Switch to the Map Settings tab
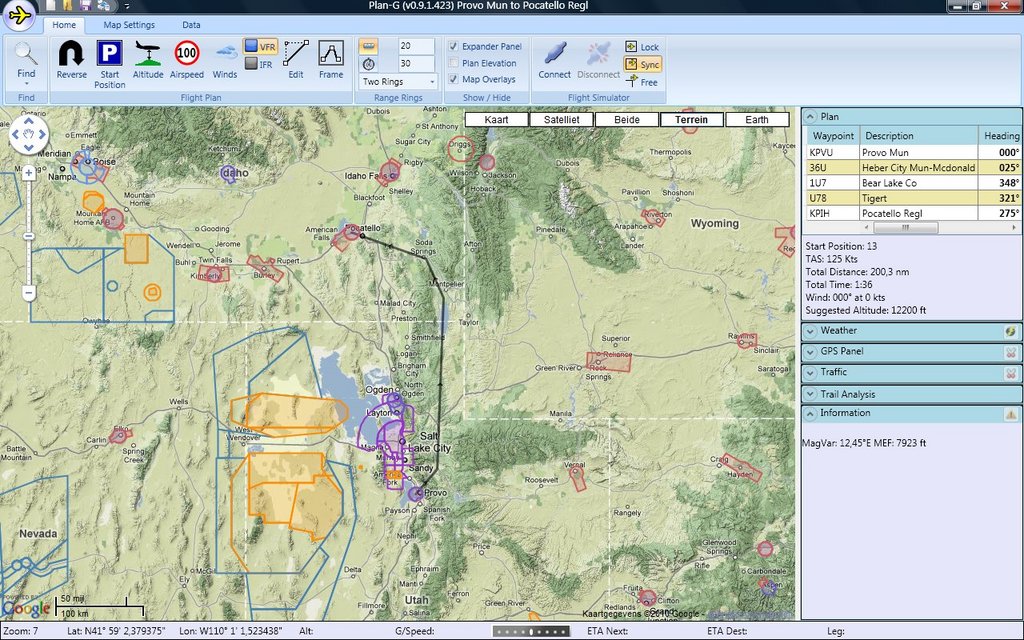1024x640 pixels. [129, 25]
